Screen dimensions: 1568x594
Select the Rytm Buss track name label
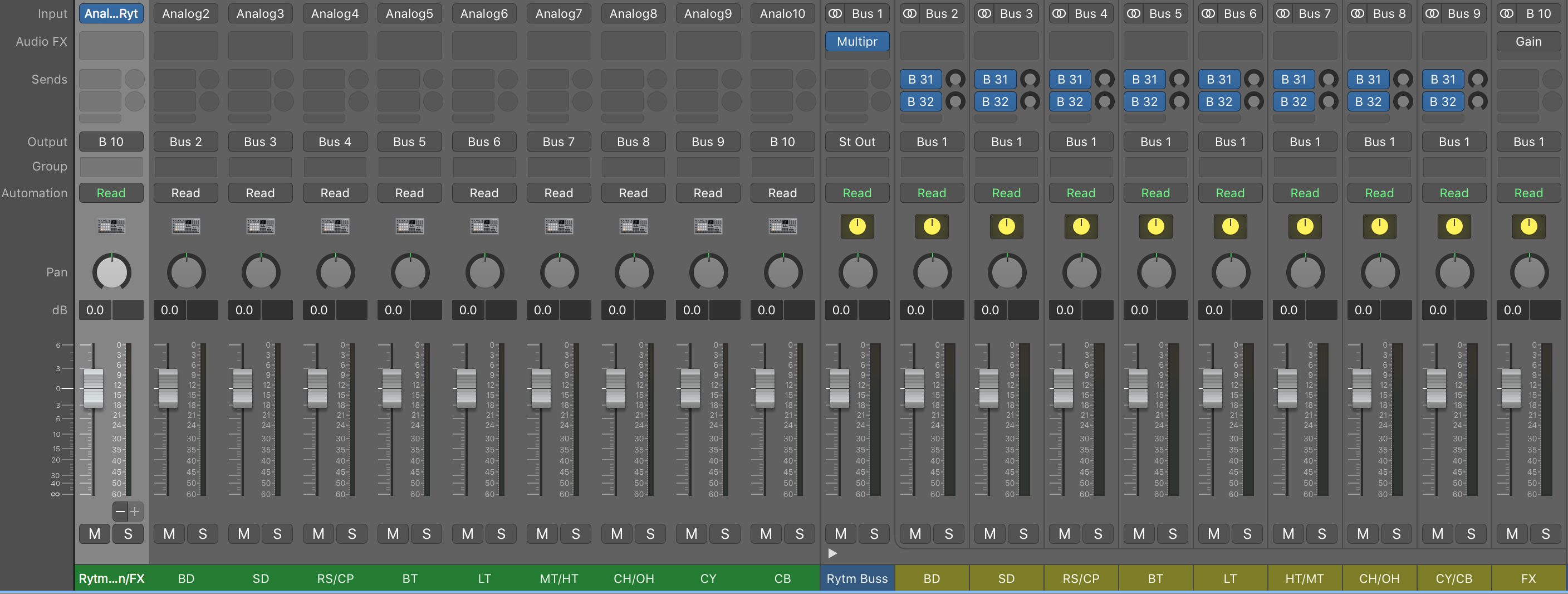857,578
